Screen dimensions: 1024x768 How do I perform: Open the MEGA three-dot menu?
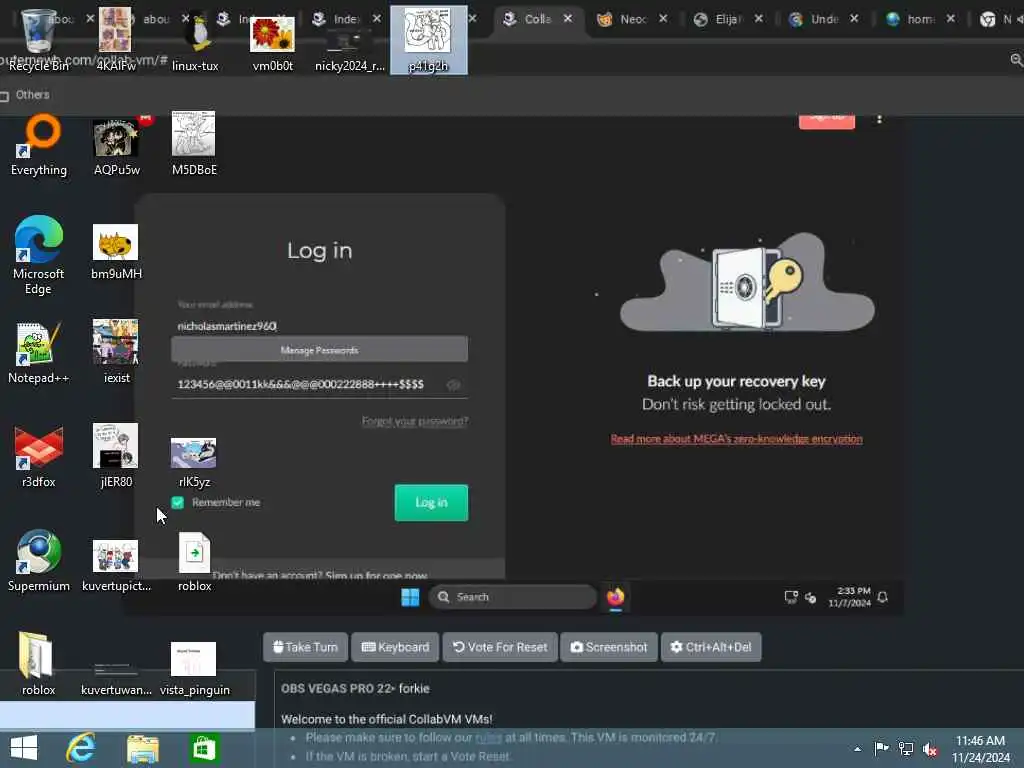click(x=880, y=120)
